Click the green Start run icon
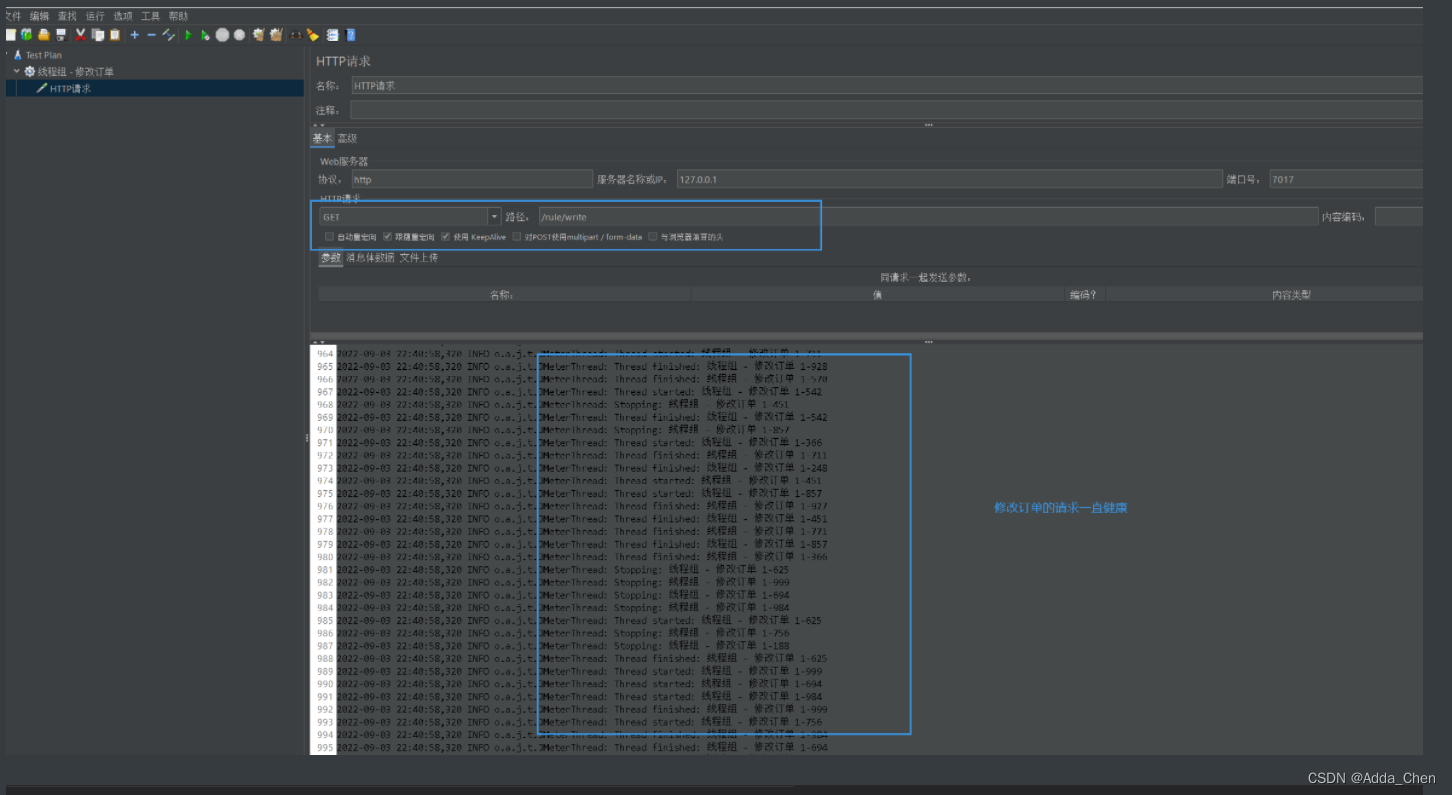The width and height of the screenshot is (1452, 795). (189, 35)
